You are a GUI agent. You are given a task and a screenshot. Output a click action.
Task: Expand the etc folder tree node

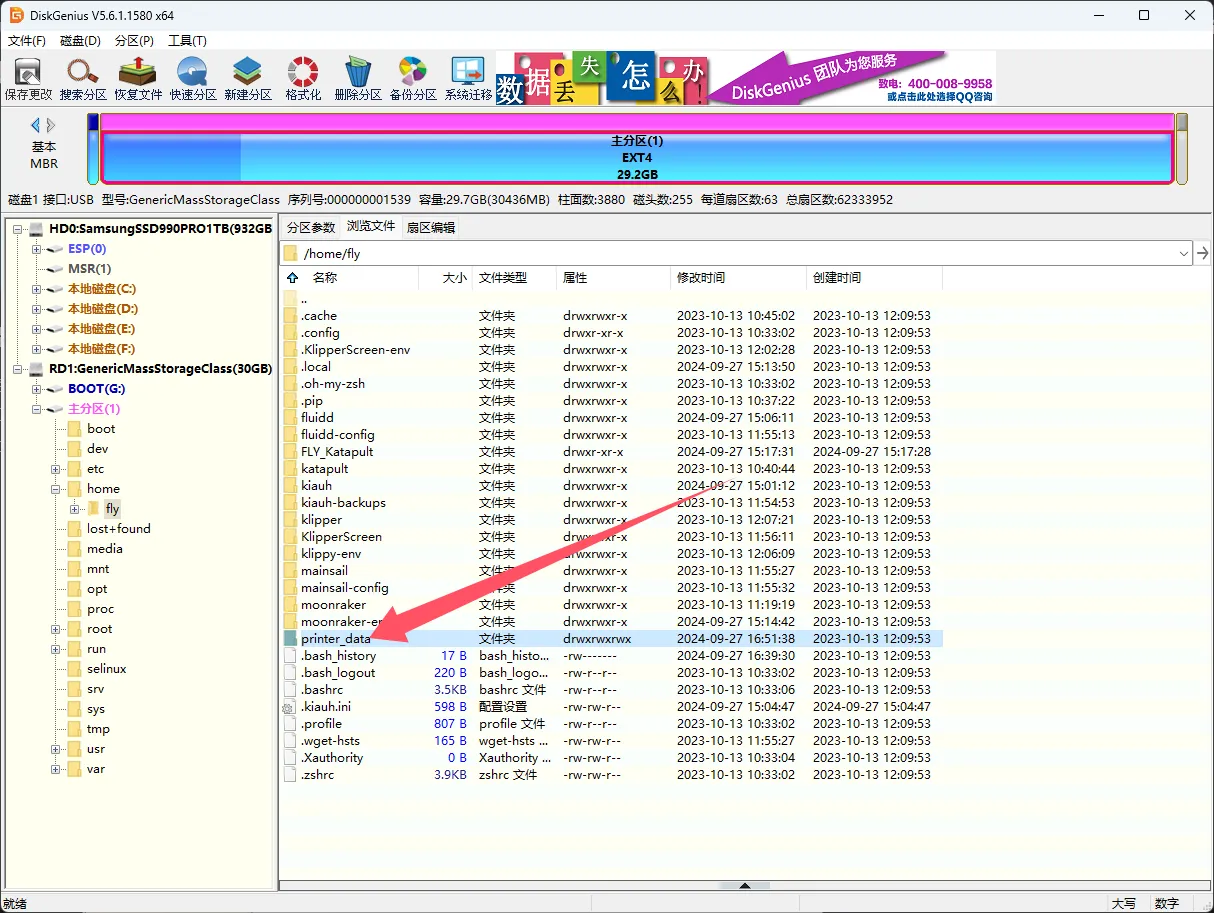click(x=56, y=469)
